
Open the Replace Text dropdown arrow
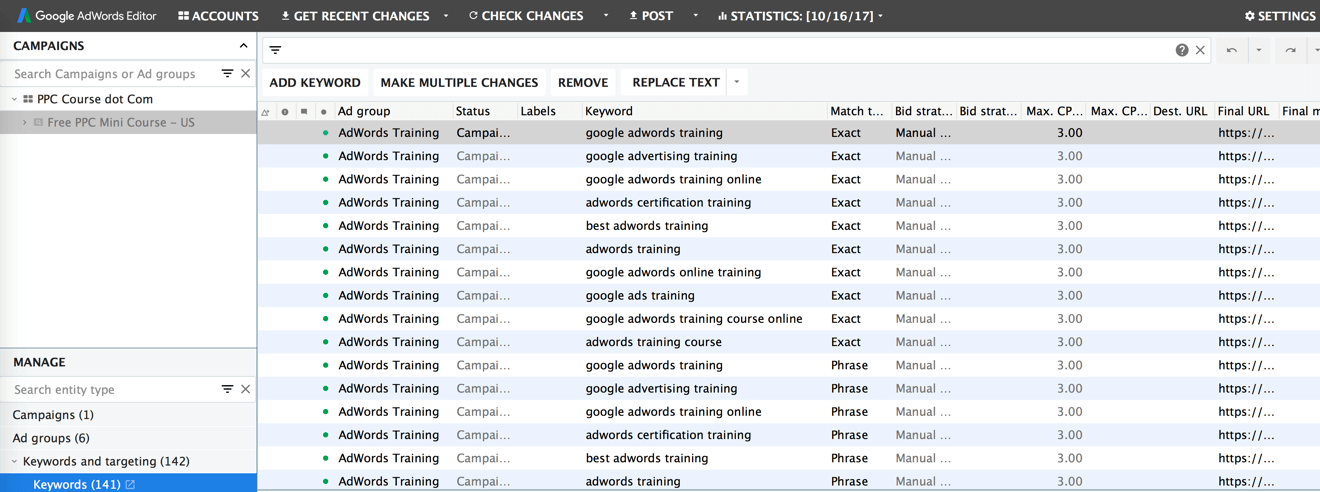pos(737,82)
